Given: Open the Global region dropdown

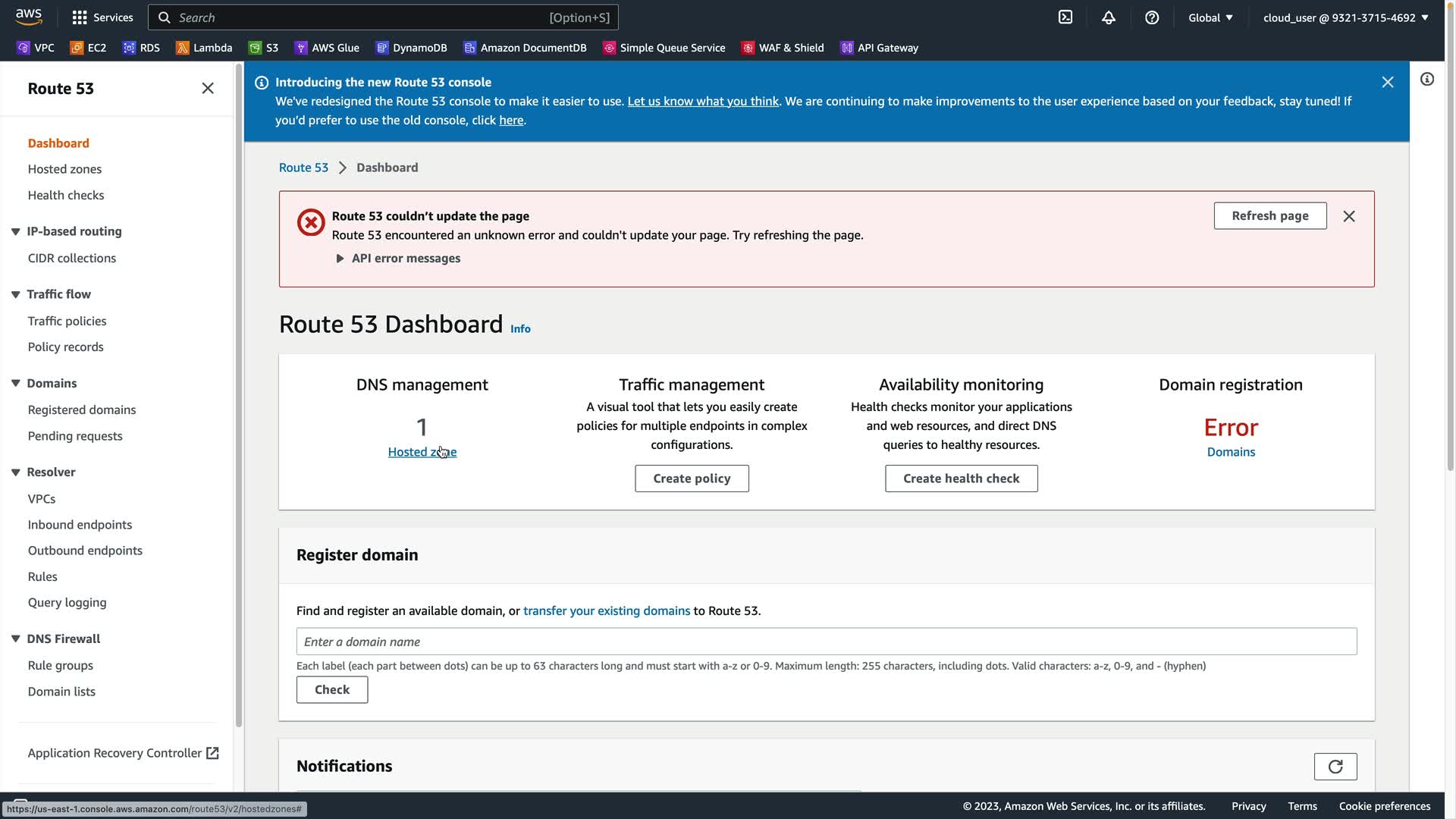Looking at the screenshot, I should (x=1210, y=17).
